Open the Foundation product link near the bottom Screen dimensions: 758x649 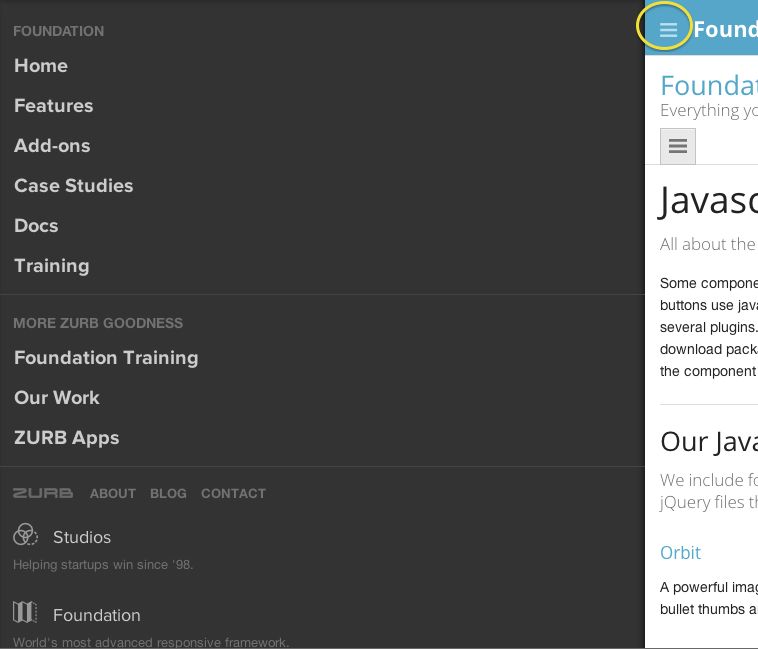pyautogui.click(x=97, y=615)
